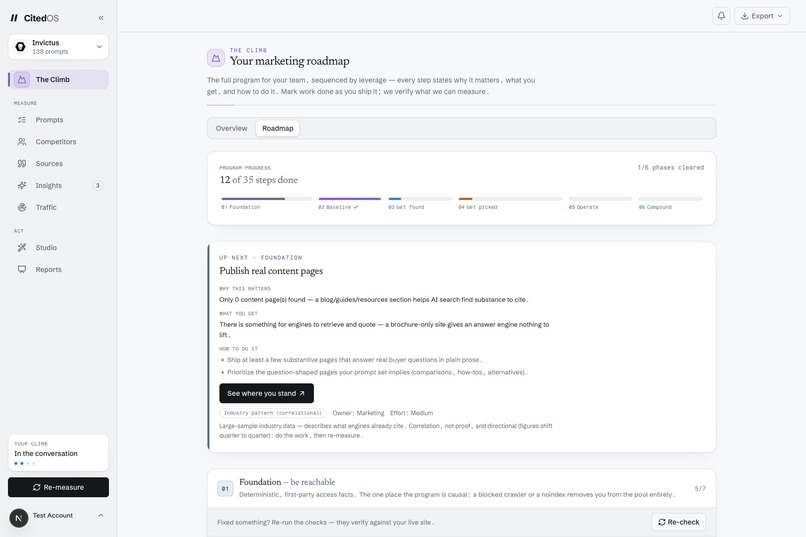The image size is (806, 537).
Task: Open the notifications bell
Action: click(x=721, y=16)
